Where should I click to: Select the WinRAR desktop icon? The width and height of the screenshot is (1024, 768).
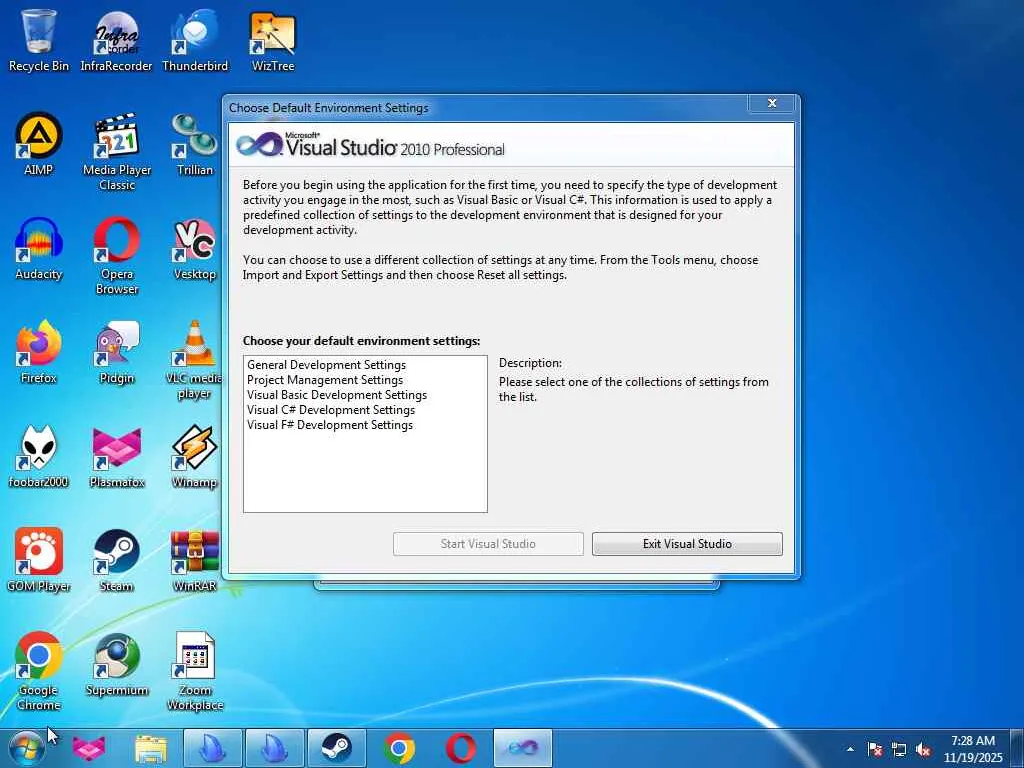click(195, 560)
